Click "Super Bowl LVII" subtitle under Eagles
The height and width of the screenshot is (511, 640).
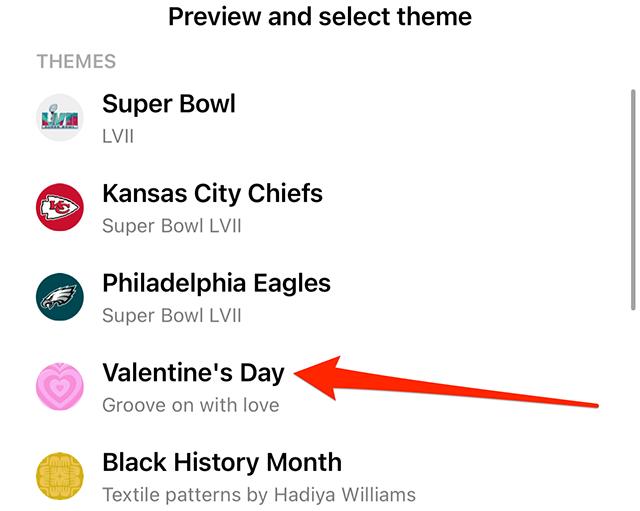click(172, 315)
